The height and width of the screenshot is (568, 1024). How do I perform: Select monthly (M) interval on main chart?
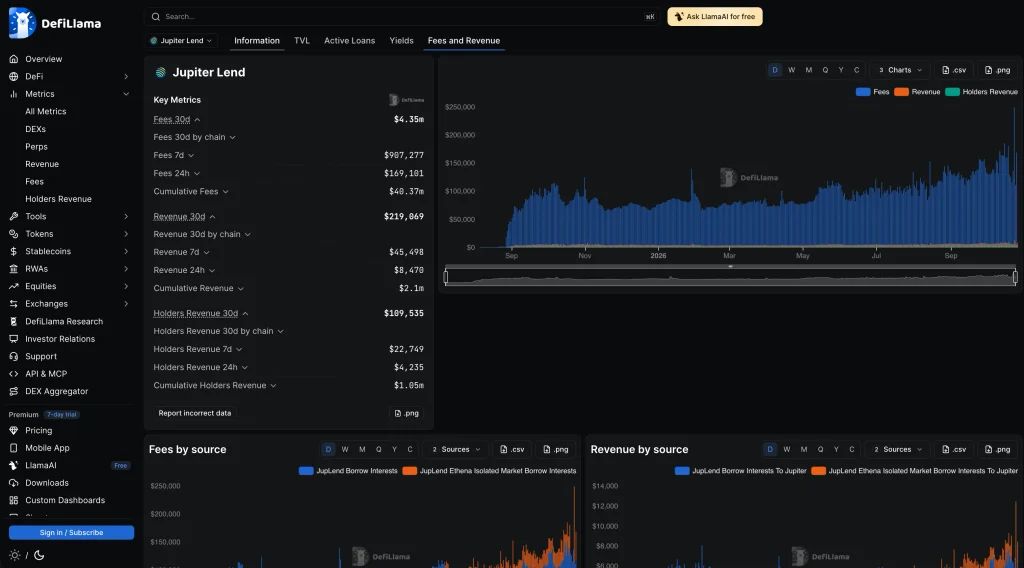pyautogui.click(x=808, y=70)
